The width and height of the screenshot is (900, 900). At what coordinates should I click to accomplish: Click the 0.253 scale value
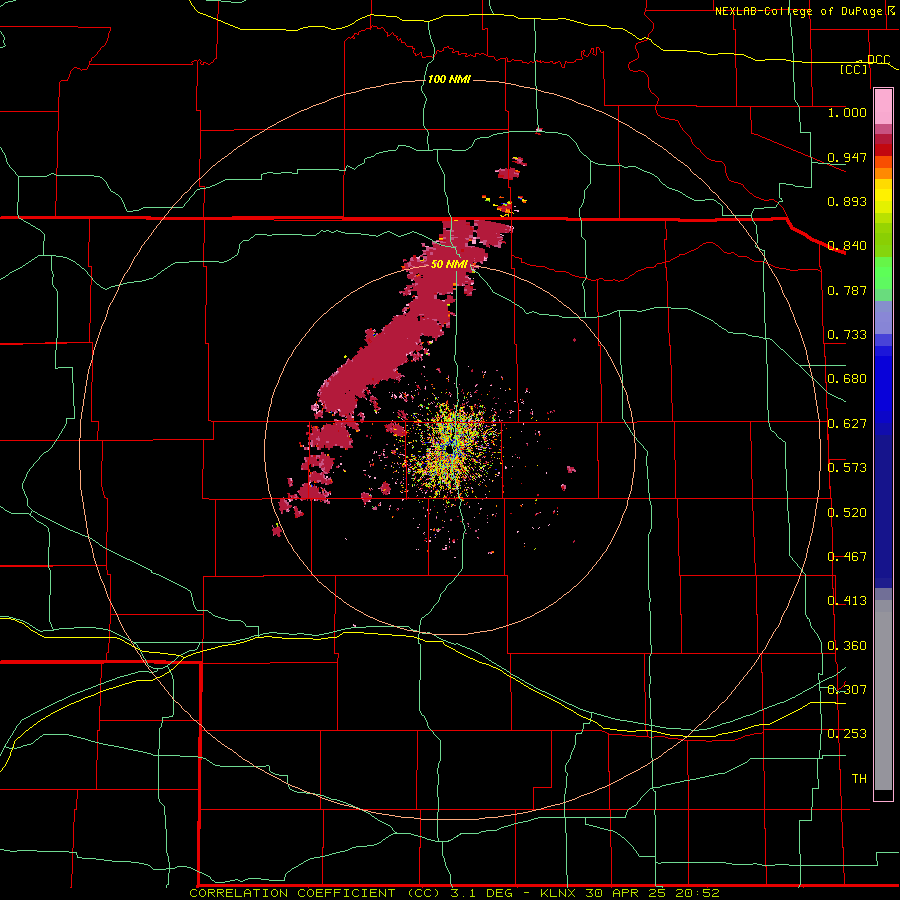click(847, 734)
